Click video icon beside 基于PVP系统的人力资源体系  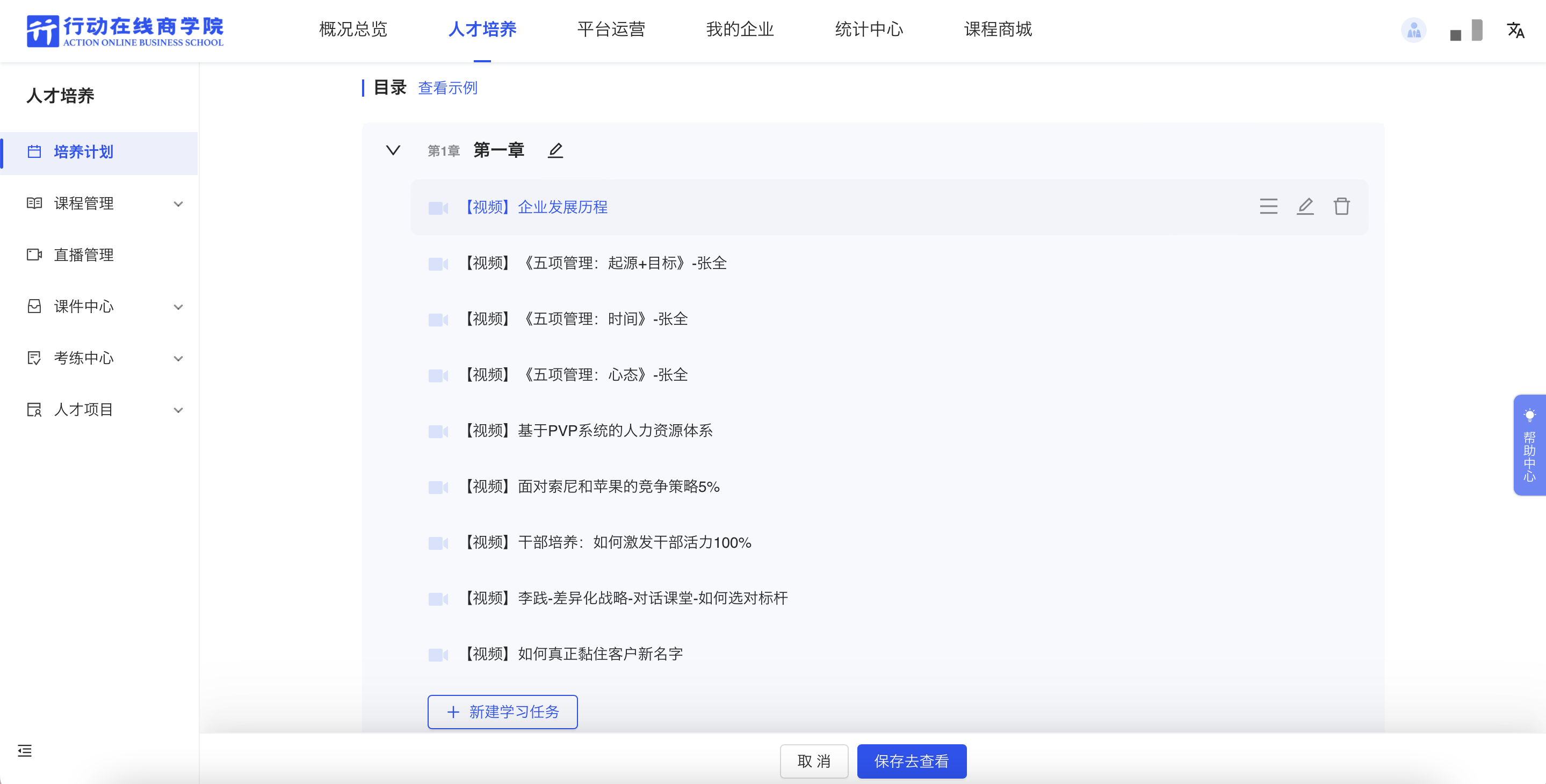(438, 431)
